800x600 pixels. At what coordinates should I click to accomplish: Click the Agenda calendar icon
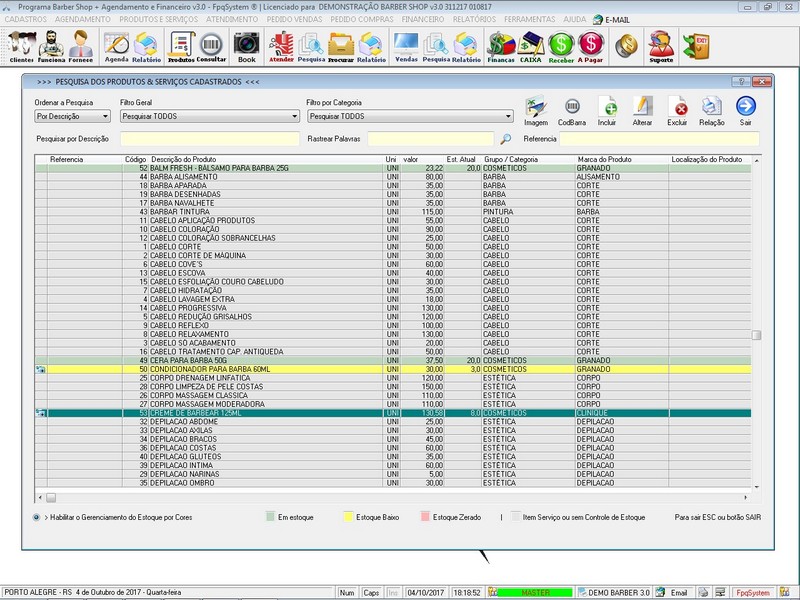pyautogui.click(x=117, y=45)
